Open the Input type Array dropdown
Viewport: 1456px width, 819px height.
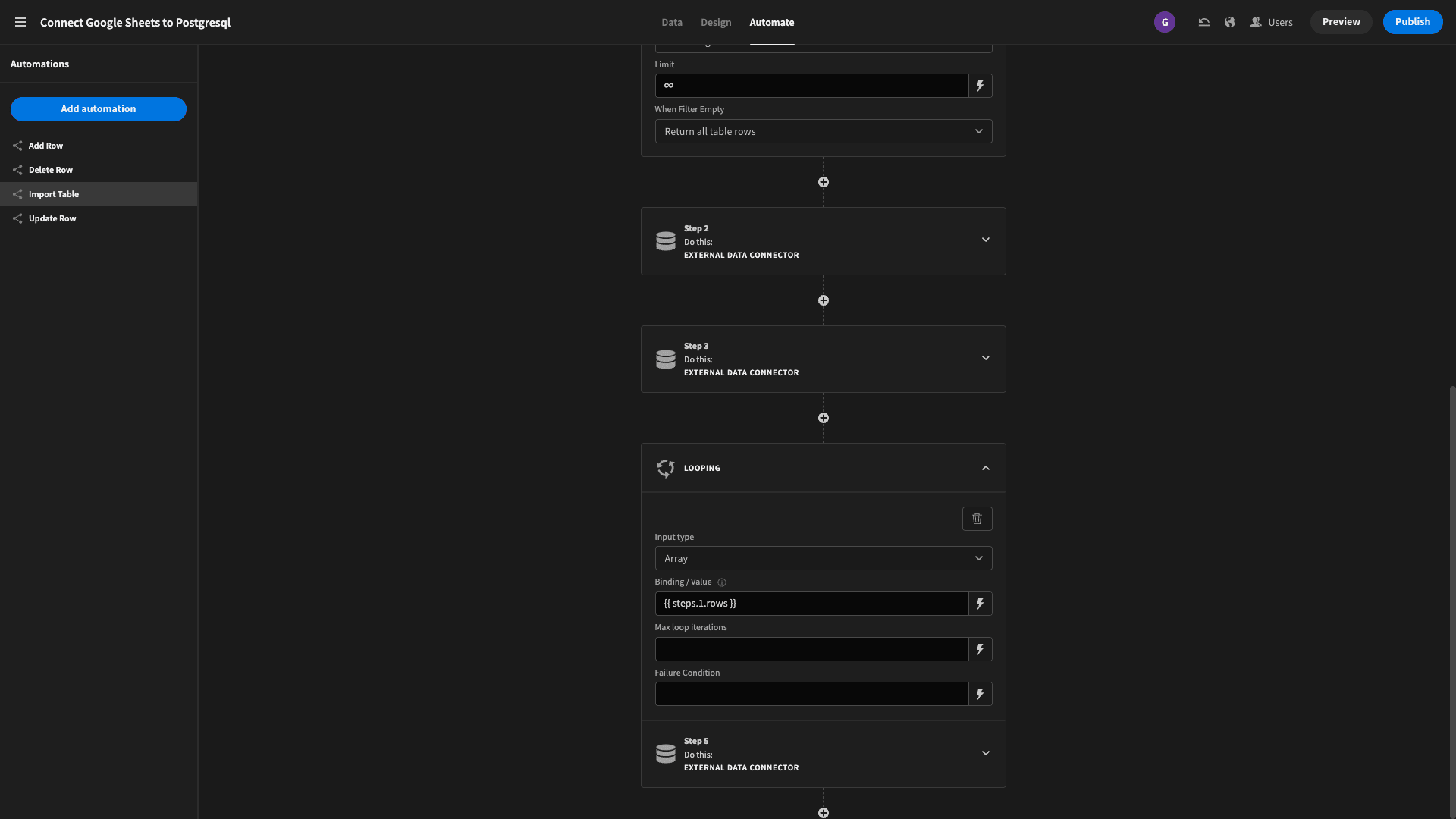pyautogui.click(x=822, y=558)
